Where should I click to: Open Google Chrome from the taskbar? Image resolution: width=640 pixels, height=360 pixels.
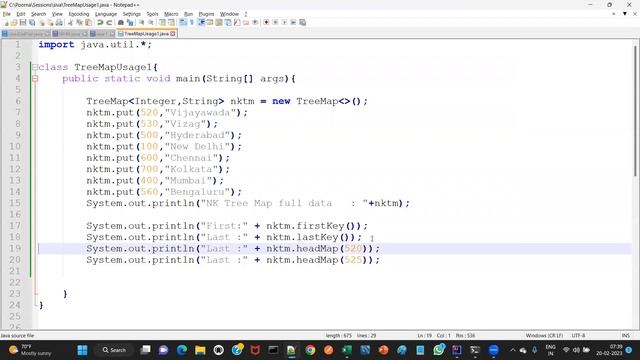[310, 350]
